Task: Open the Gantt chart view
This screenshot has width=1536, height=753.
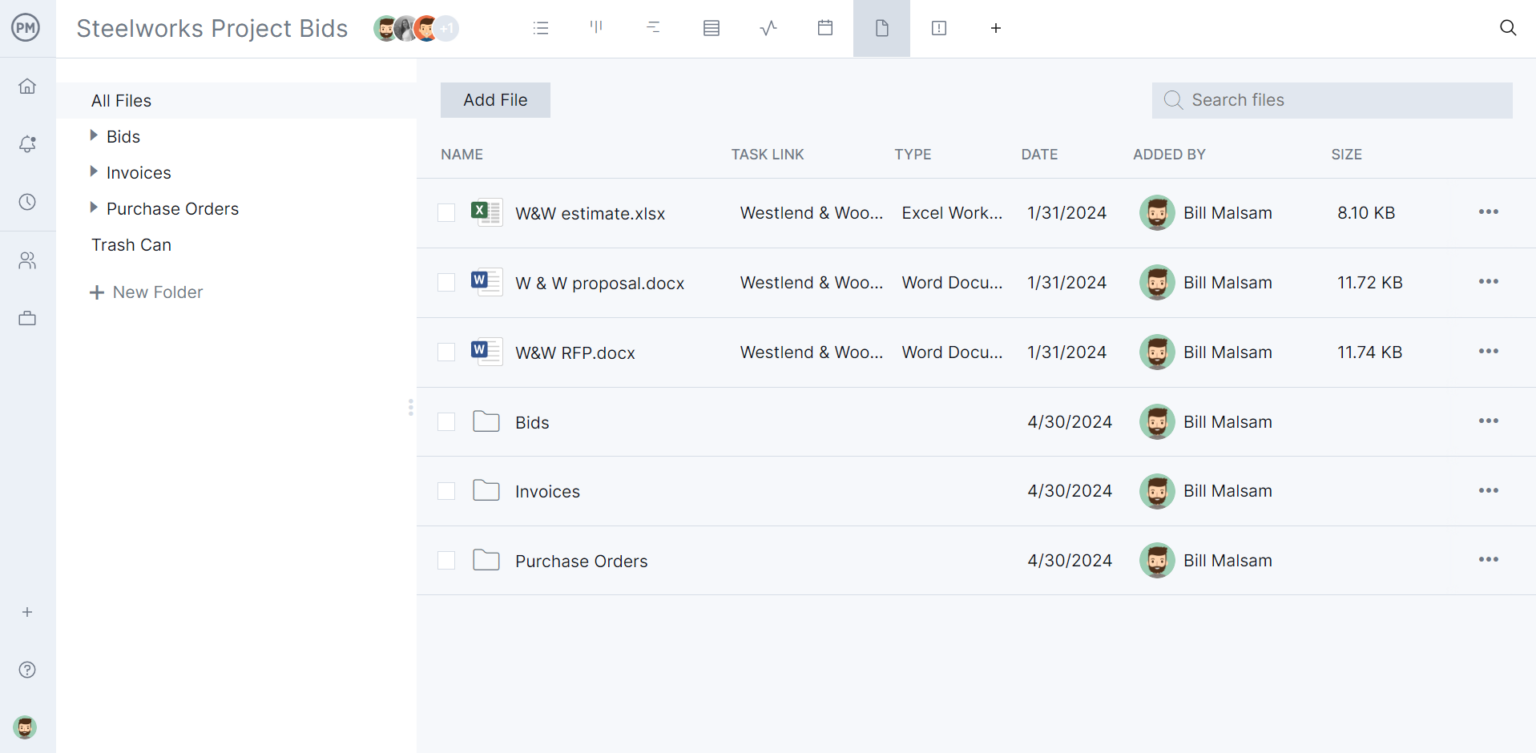Action: [653, 28]
